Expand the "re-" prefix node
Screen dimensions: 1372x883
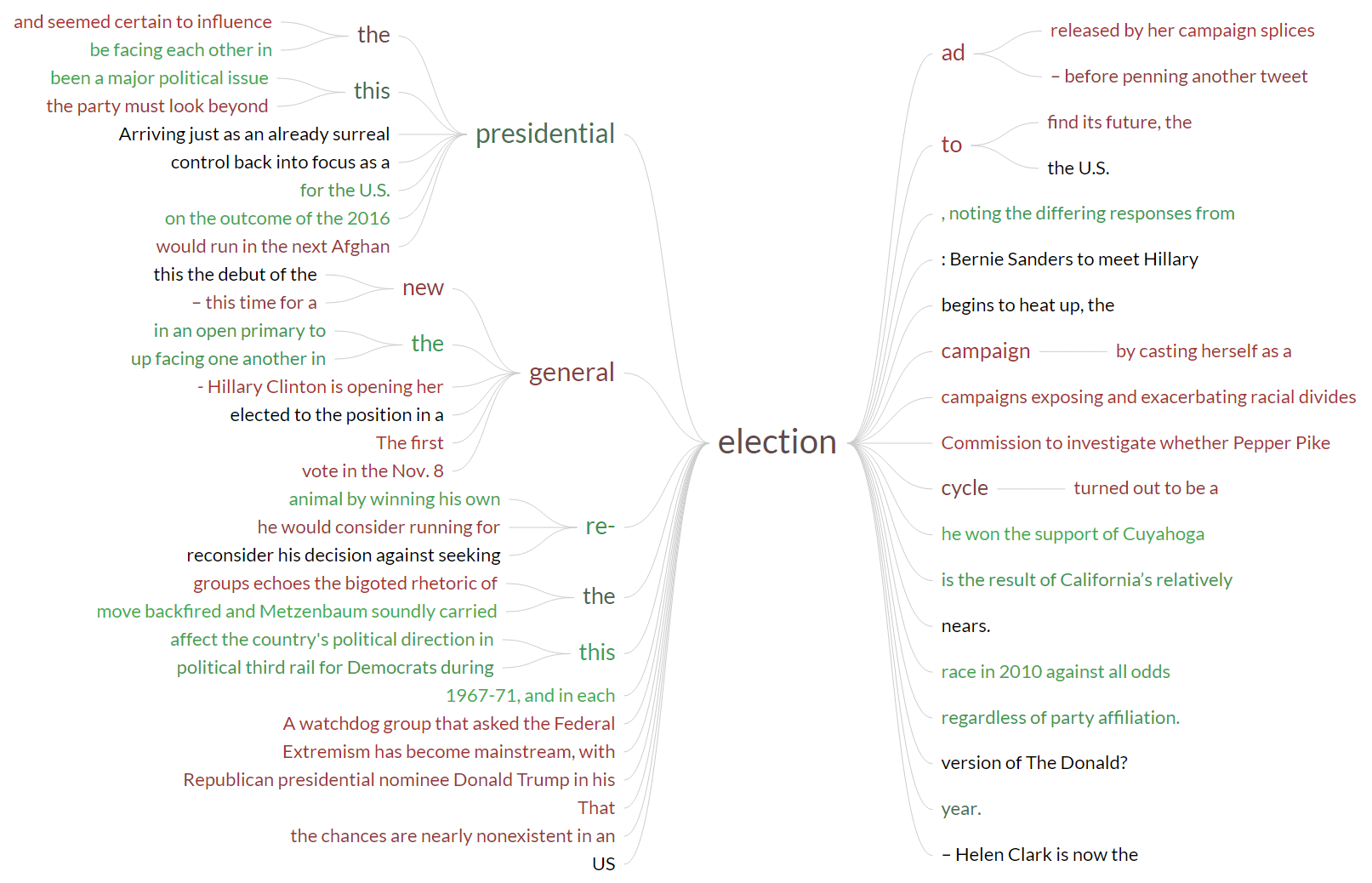coord(600,527)
